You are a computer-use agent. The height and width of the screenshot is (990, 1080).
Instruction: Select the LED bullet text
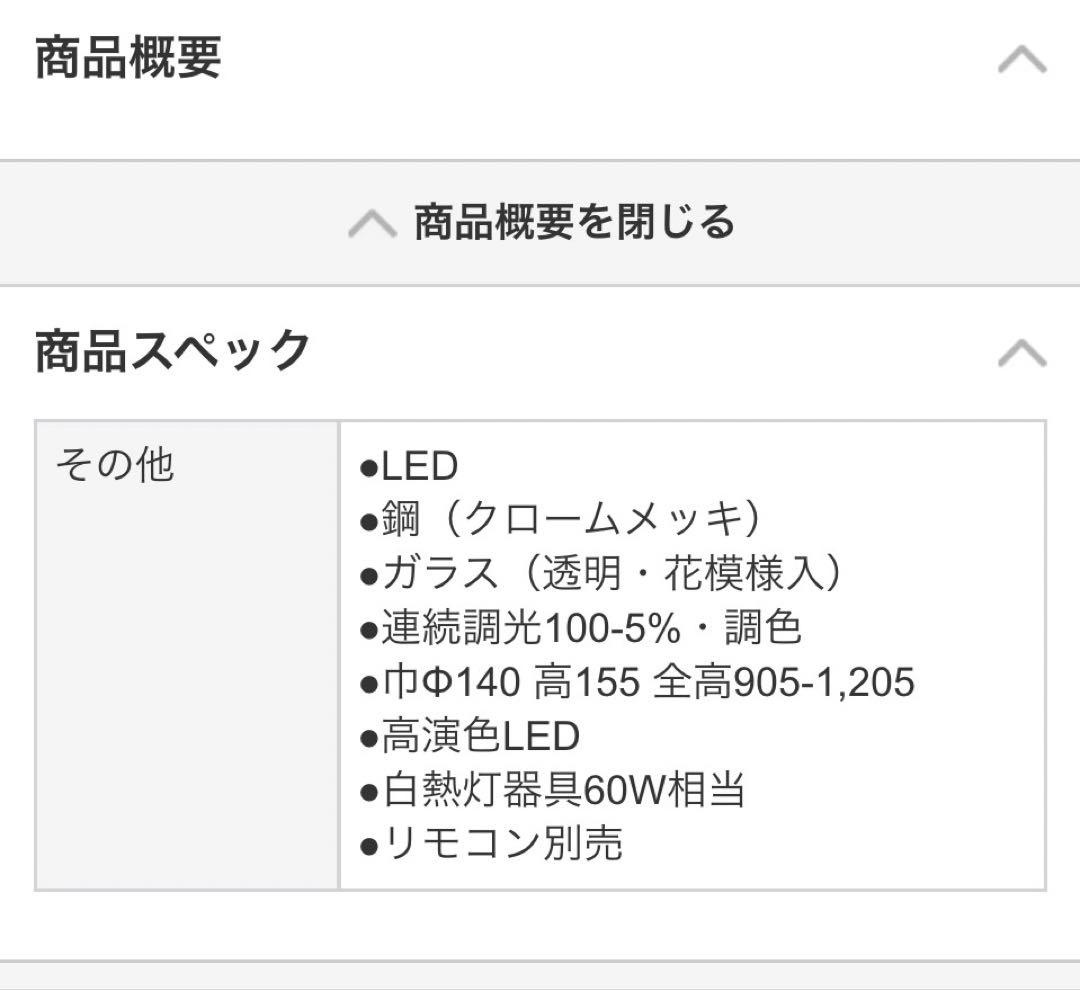[410, 464]
